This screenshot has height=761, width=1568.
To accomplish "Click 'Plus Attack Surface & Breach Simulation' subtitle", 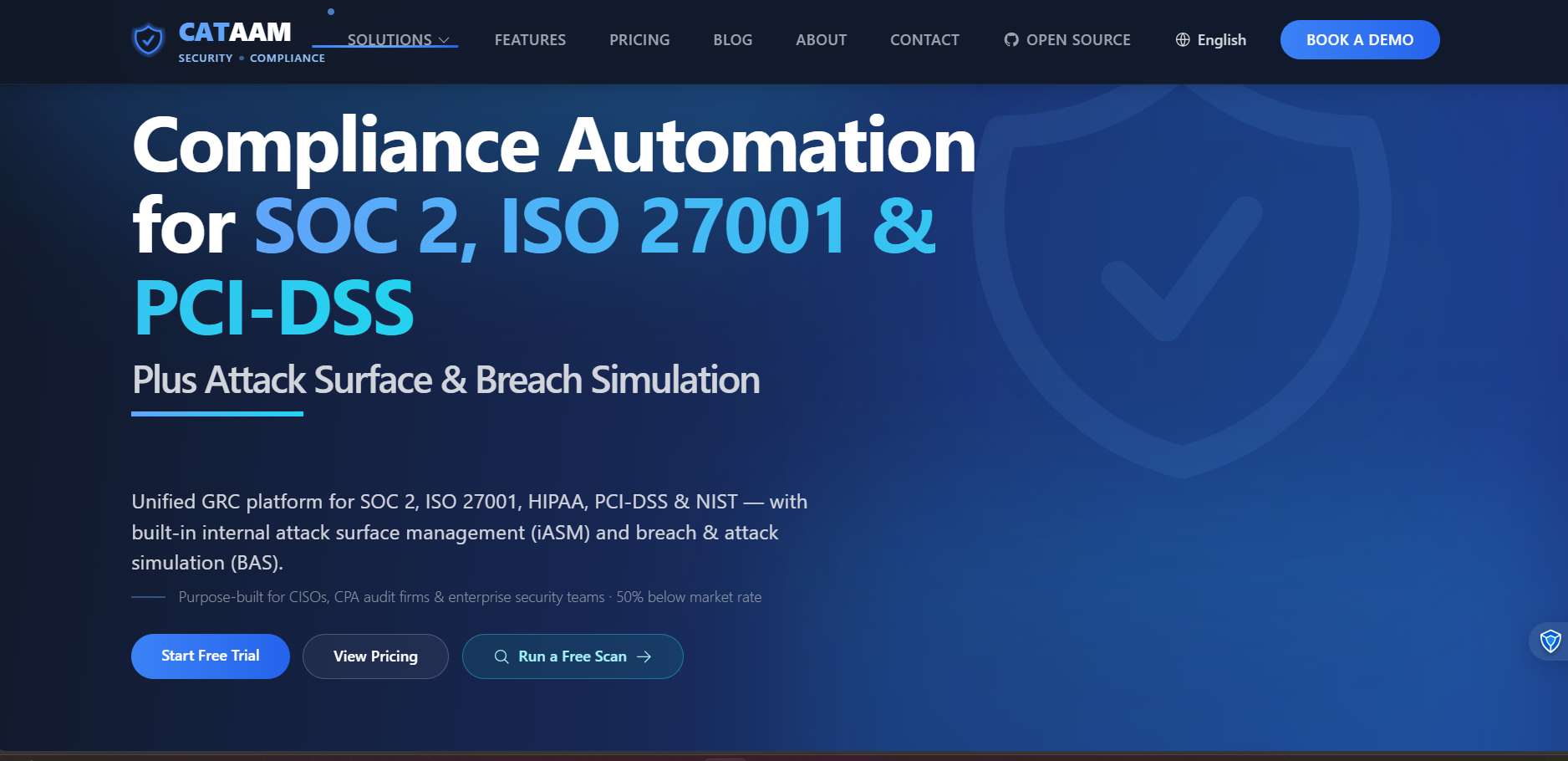I will [x=446, y=380].
